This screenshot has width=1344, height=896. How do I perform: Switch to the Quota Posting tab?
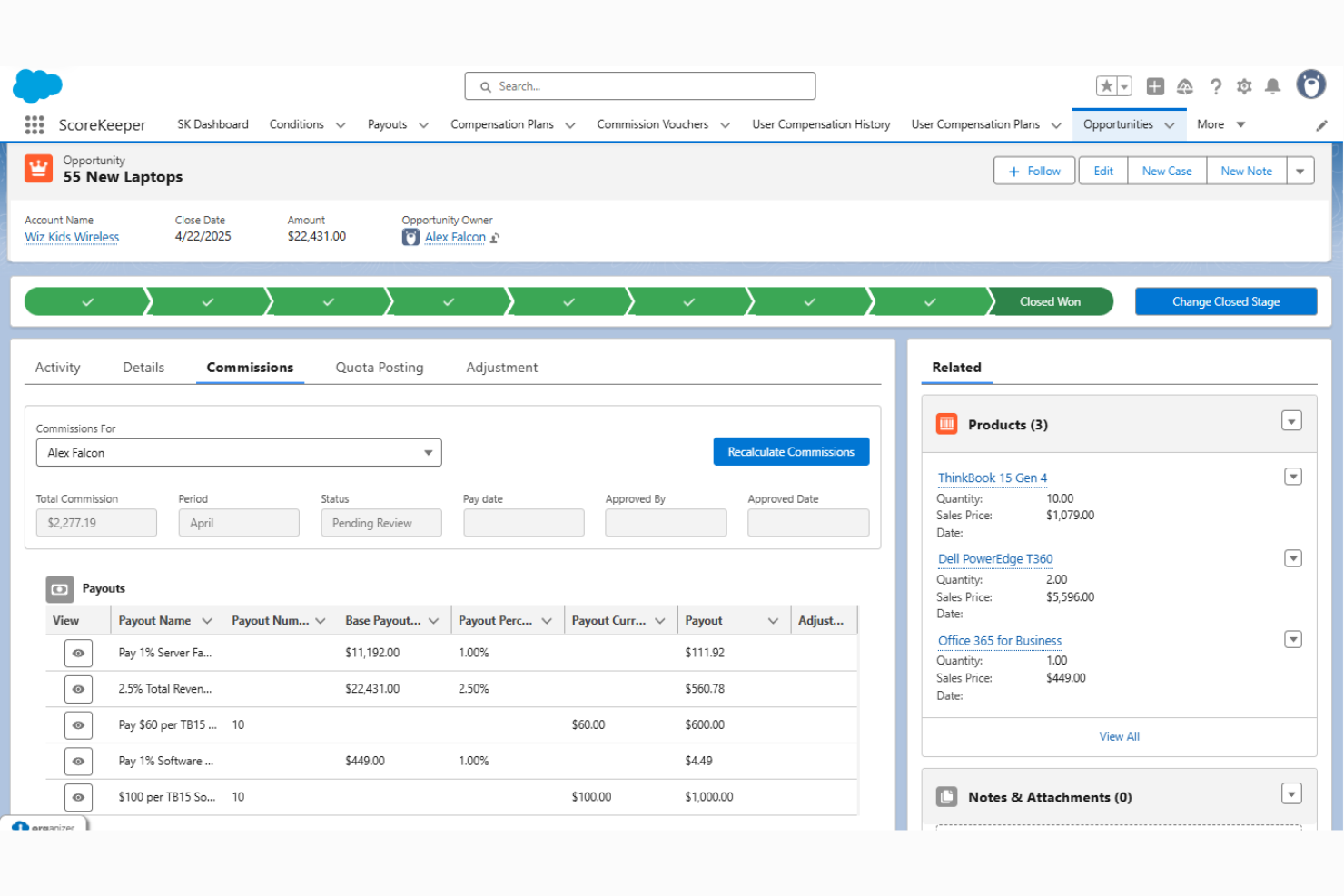379,367
